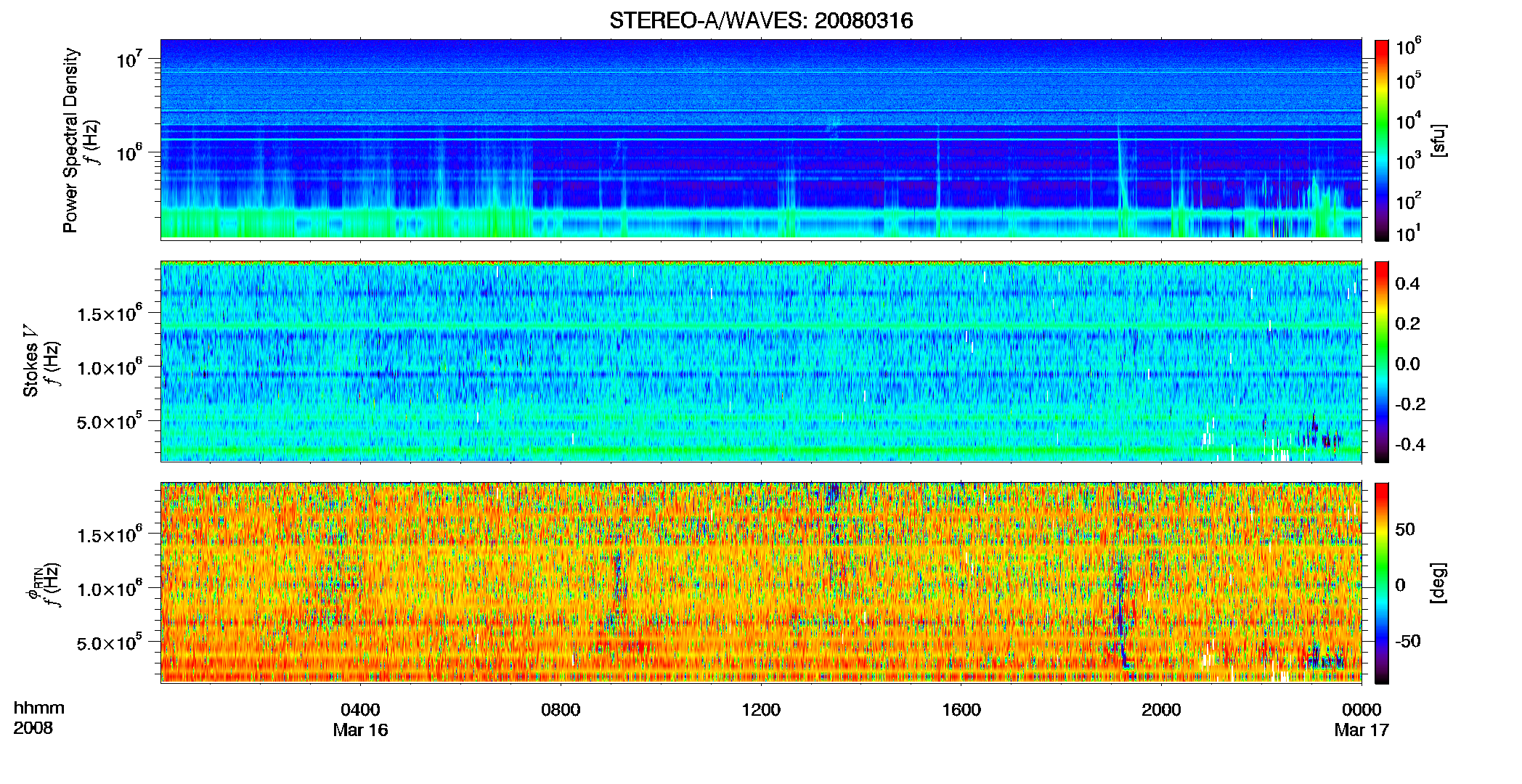The width and height of the screenshot is (1522, 784).
Task: Click the bottom panel degree color bar
Action: 1382,583
